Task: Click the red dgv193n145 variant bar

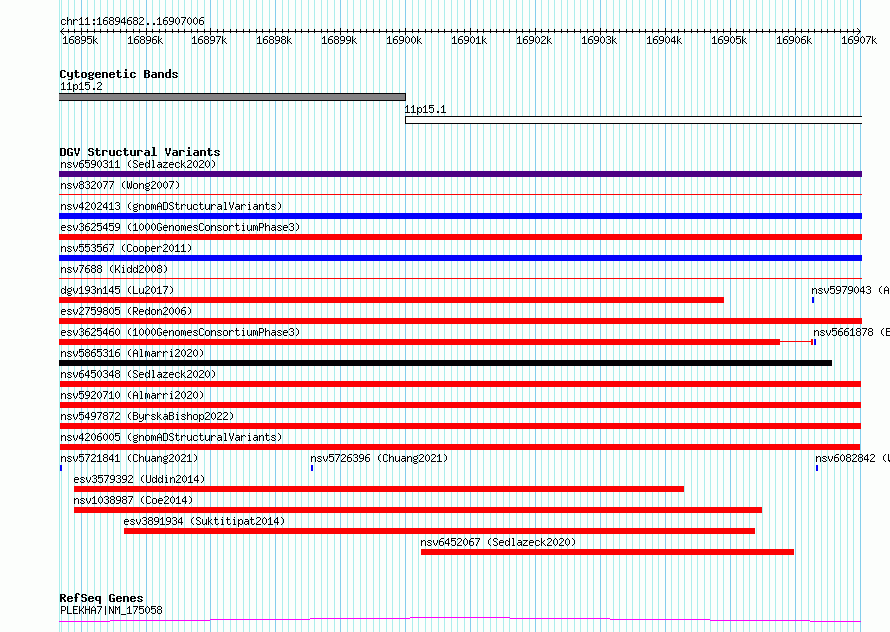Action: pyautogui.click(x=391, y=300)
